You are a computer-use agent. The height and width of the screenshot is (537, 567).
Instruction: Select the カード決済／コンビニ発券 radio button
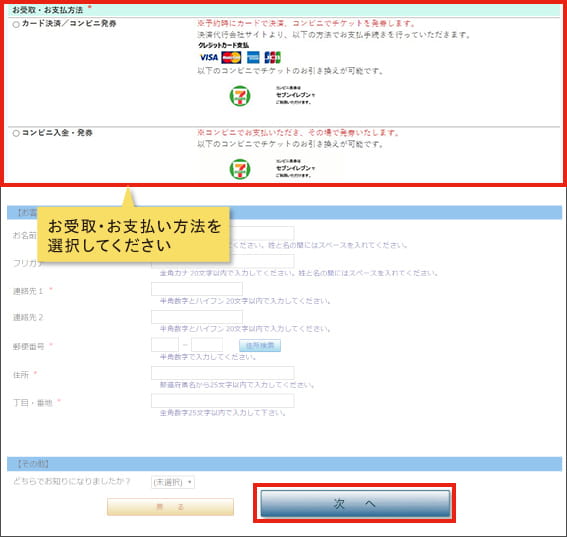pyautogui.click(x=16, y=25)
